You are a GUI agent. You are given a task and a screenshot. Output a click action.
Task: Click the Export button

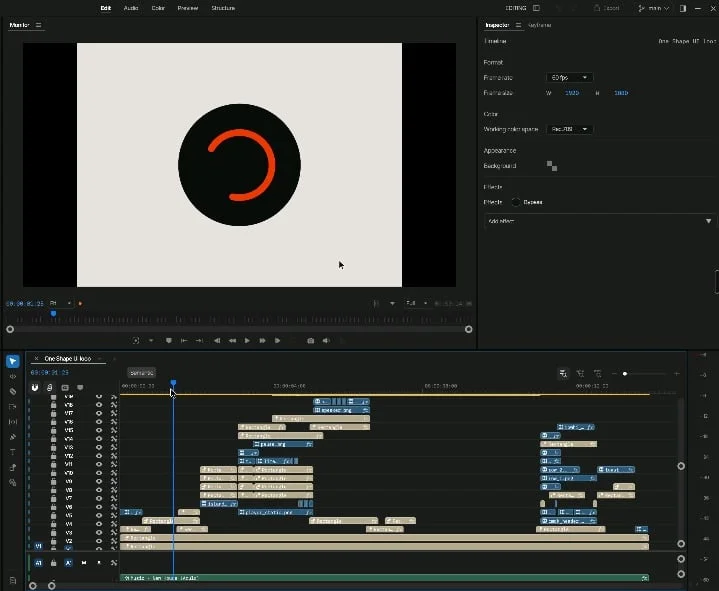607,8
